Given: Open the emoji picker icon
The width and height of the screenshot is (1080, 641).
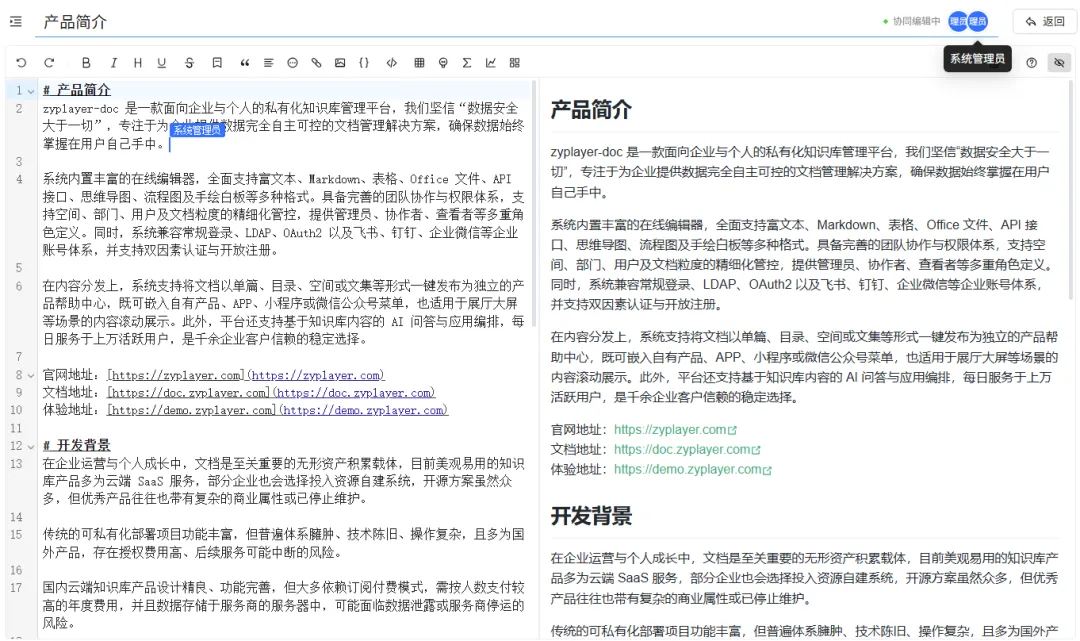Looking at the screenshot, I should [293, 63].
